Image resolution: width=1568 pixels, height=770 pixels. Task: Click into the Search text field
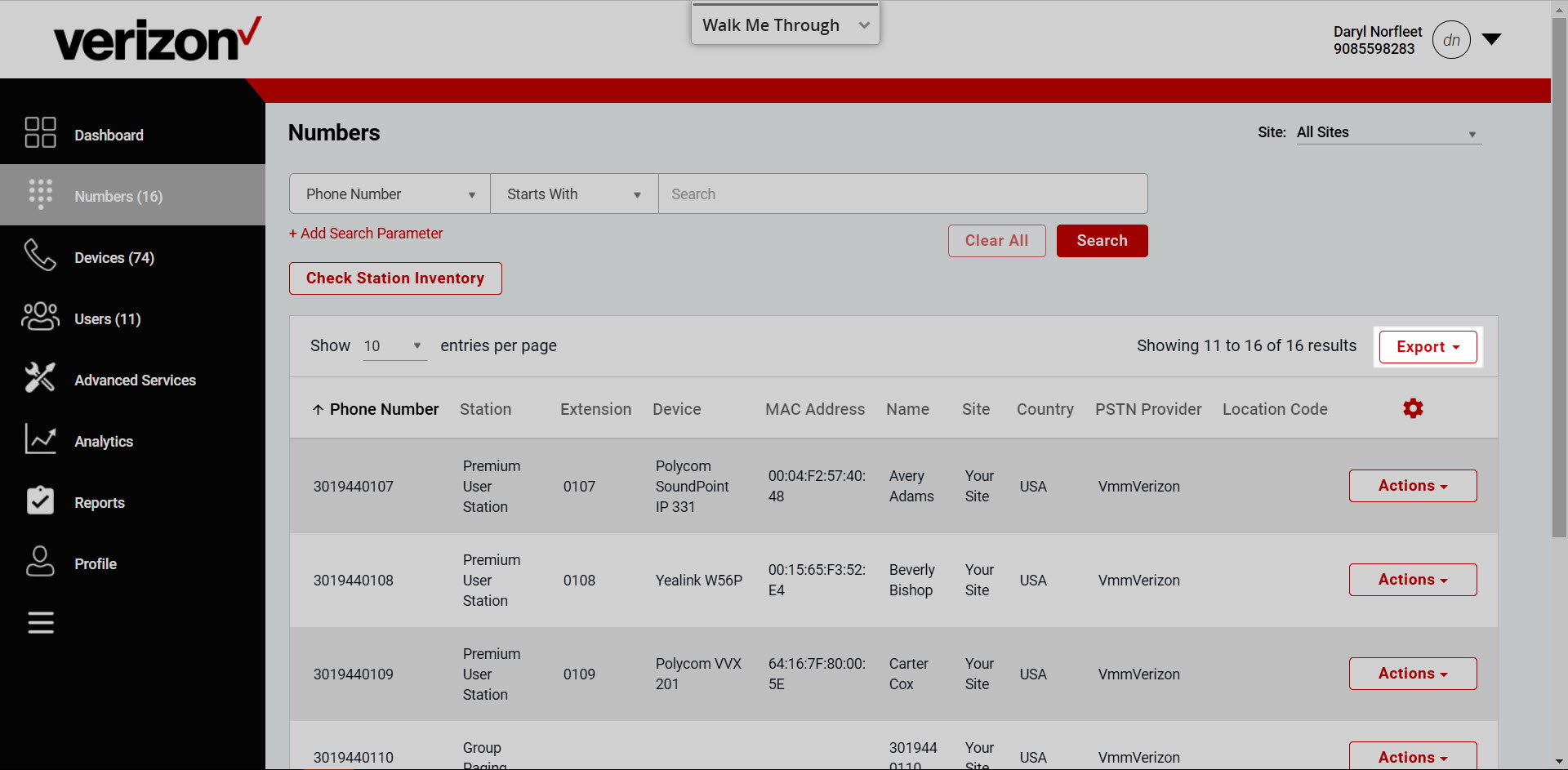(x=902, y=194)
